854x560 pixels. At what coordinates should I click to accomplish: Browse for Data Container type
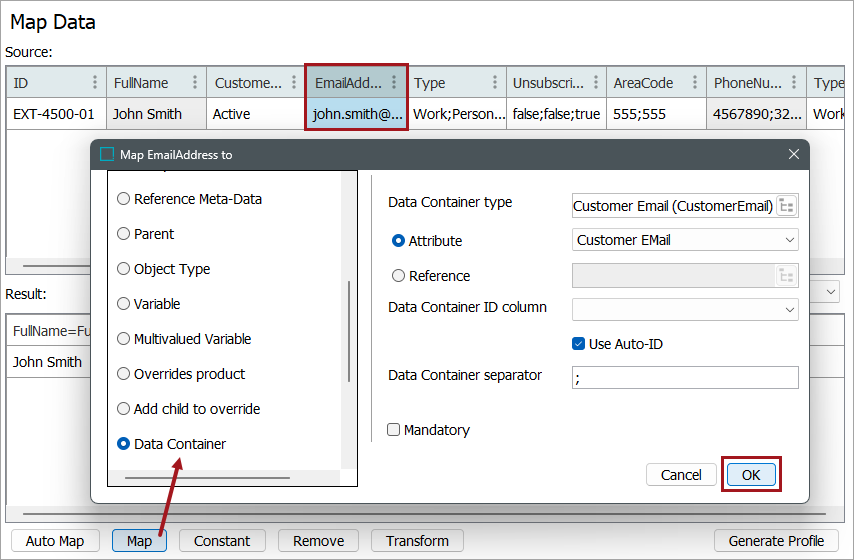pos(787,206)
